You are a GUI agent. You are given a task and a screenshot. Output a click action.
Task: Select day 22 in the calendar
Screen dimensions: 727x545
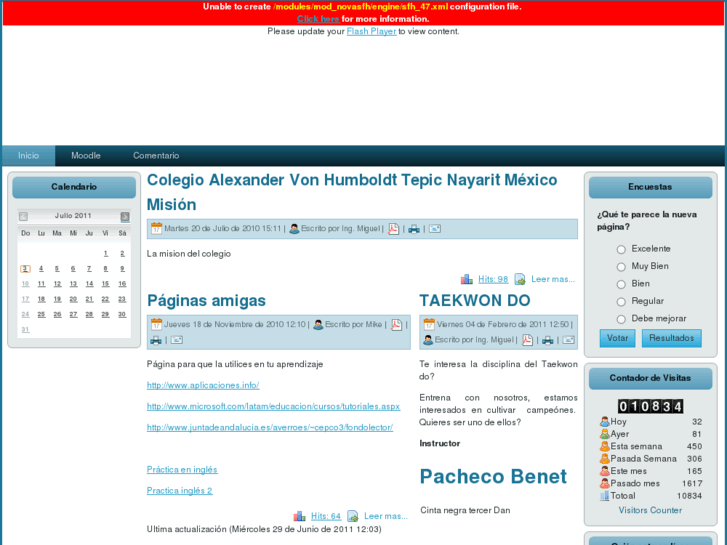point(105,299)
